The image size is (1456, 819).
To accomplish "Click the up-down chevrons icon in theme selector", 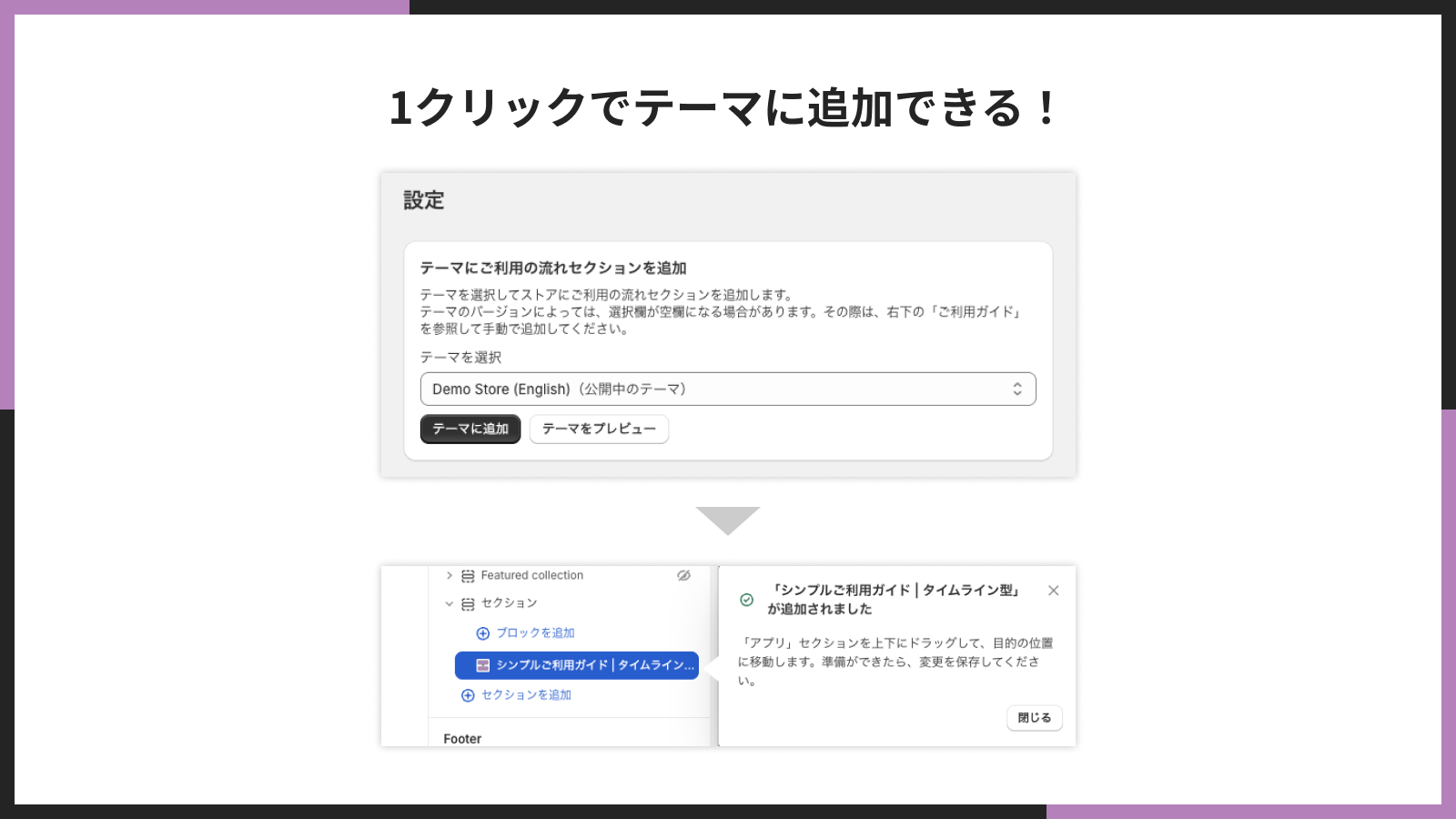I will point(1018,389).
